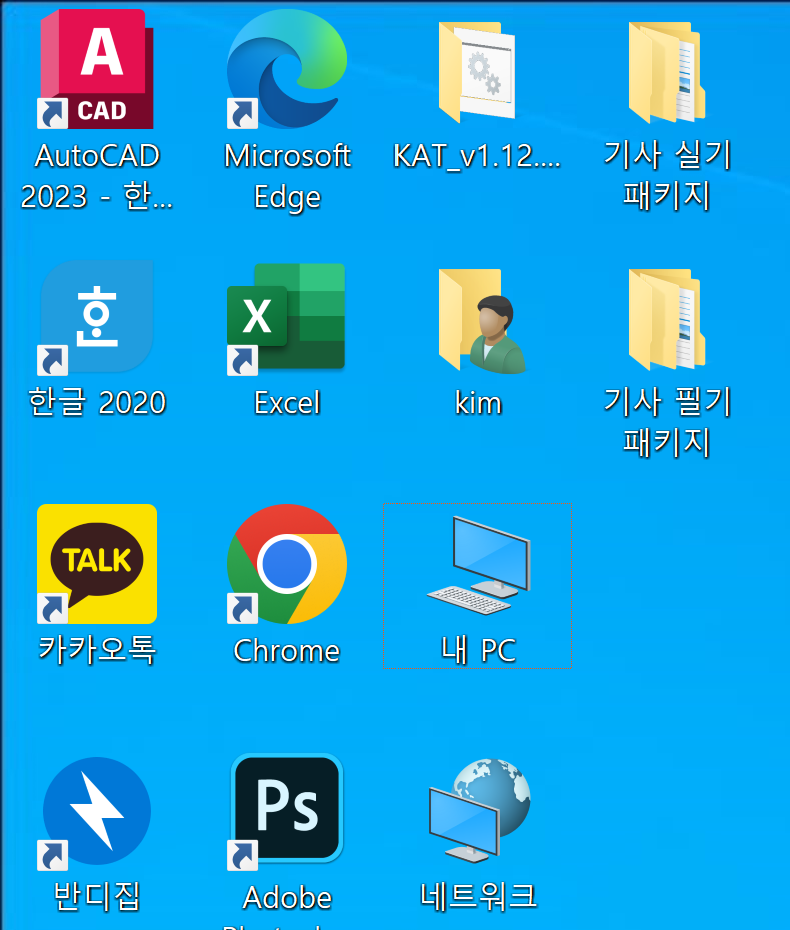Click the "Chrome" label text

point(287,651)
